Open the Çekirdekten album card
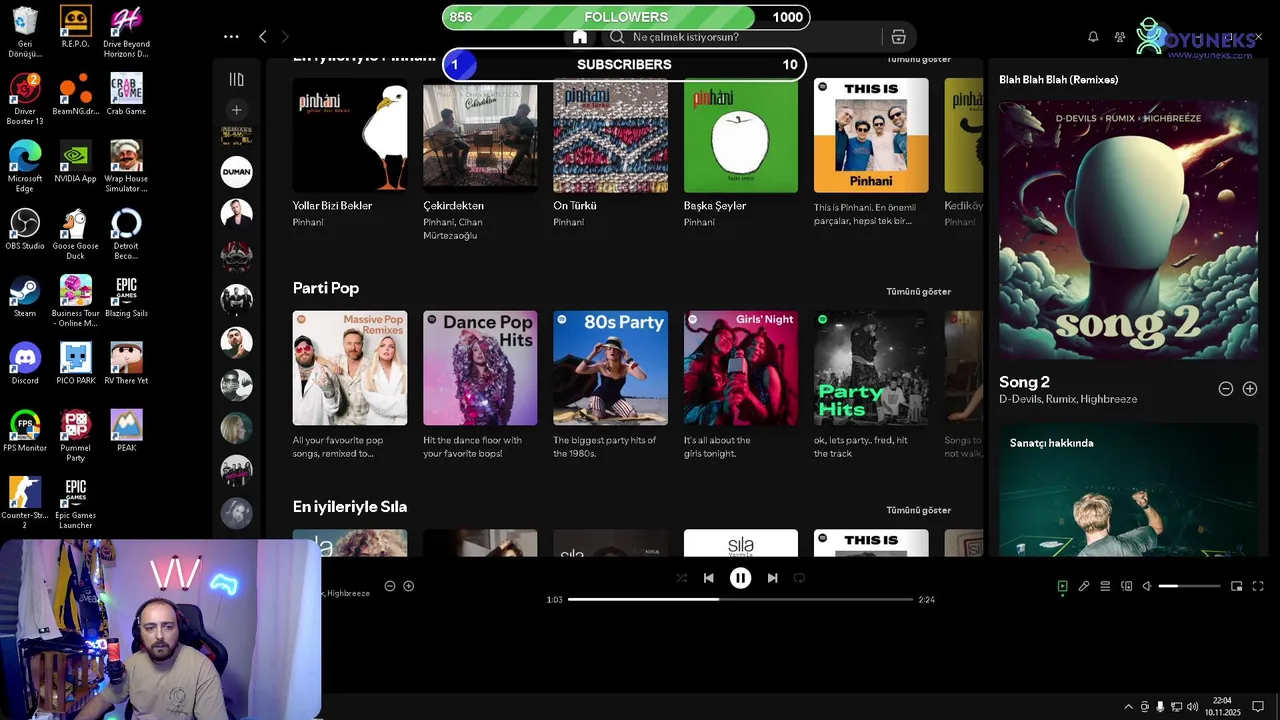 [480, 160]
